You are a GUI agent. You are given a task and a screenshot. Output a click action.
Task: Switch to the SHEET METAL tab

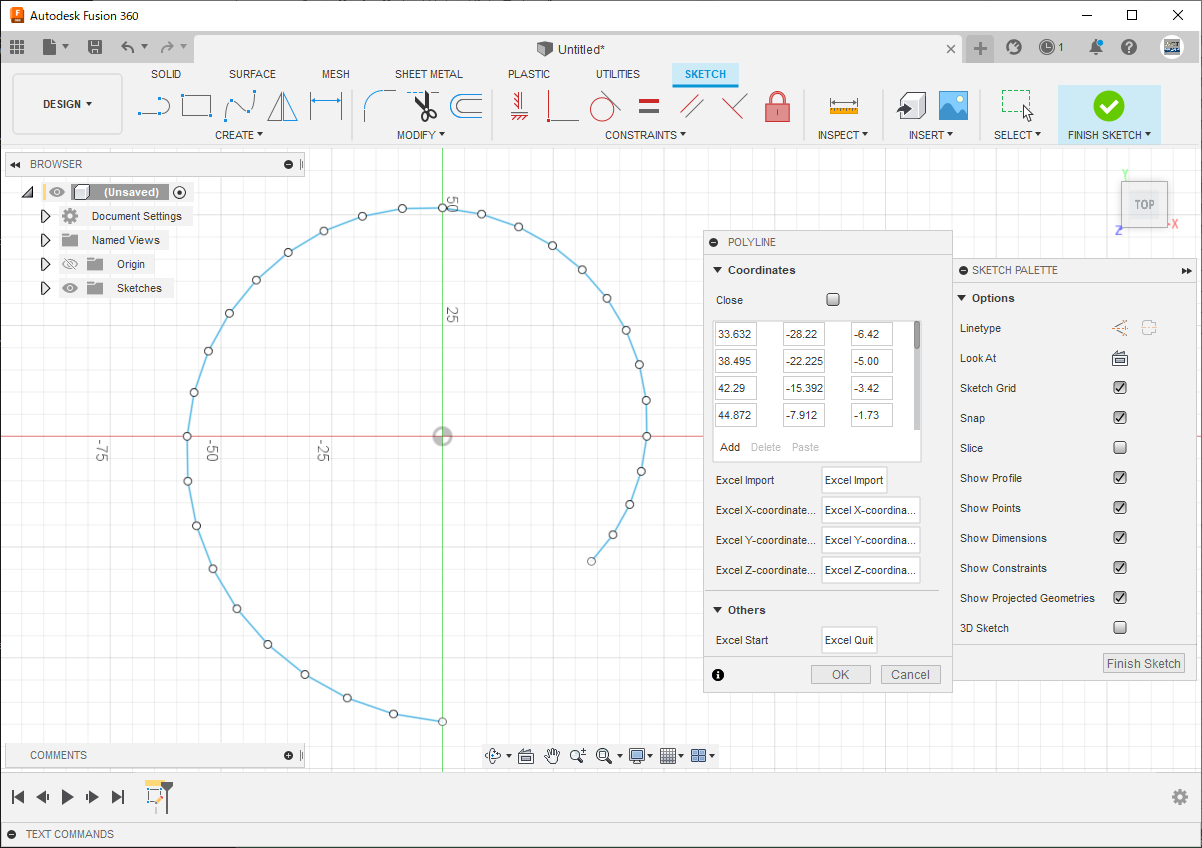click(x=428, y=74)
